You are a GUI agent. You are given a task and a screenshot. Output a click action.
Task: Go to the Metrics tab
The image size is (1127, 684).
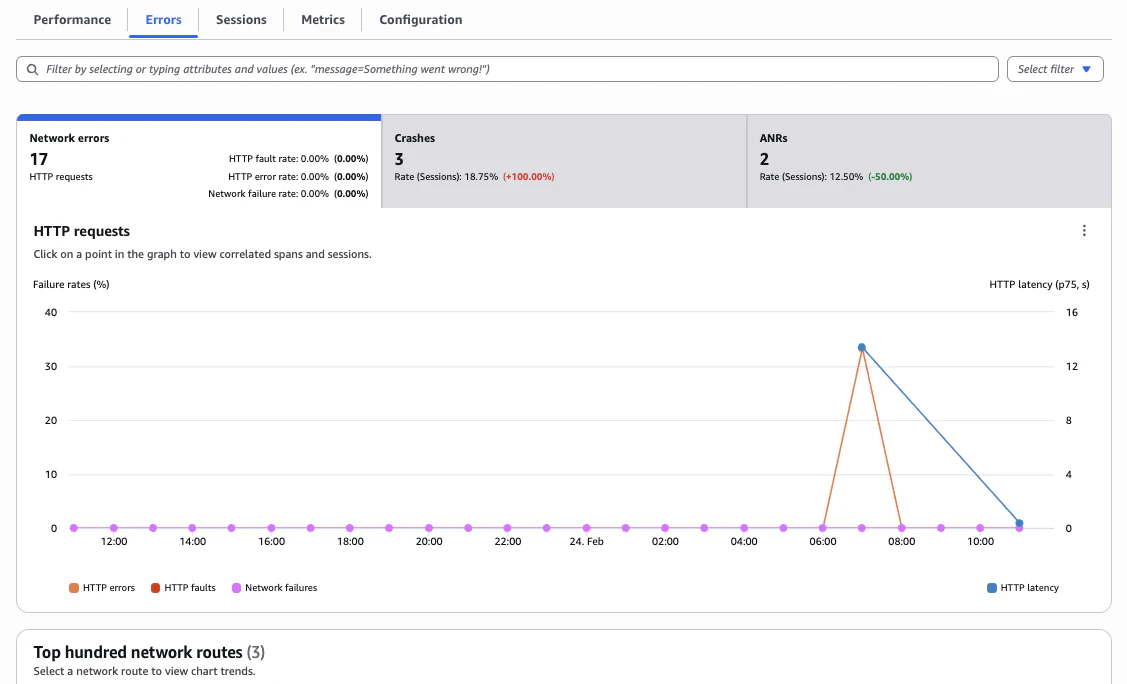pyautogui.click(x=323, y=19)
